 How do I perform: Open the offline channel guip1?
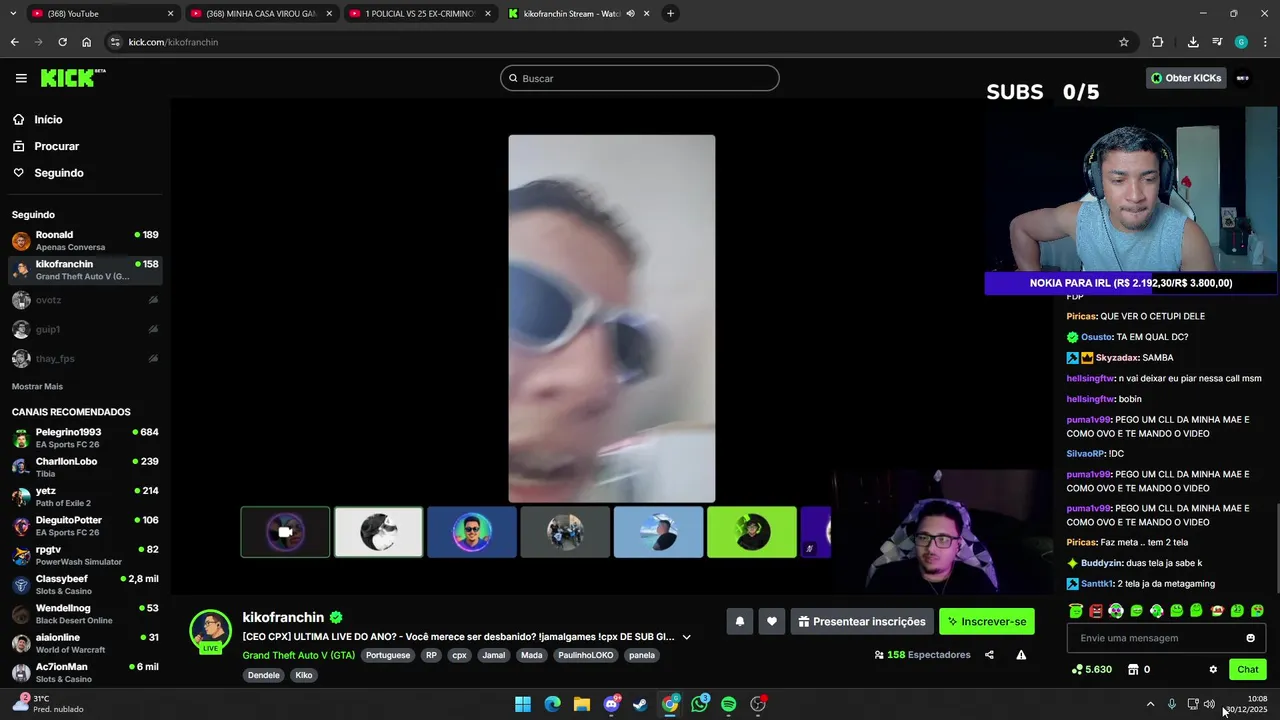pos(85,329)
